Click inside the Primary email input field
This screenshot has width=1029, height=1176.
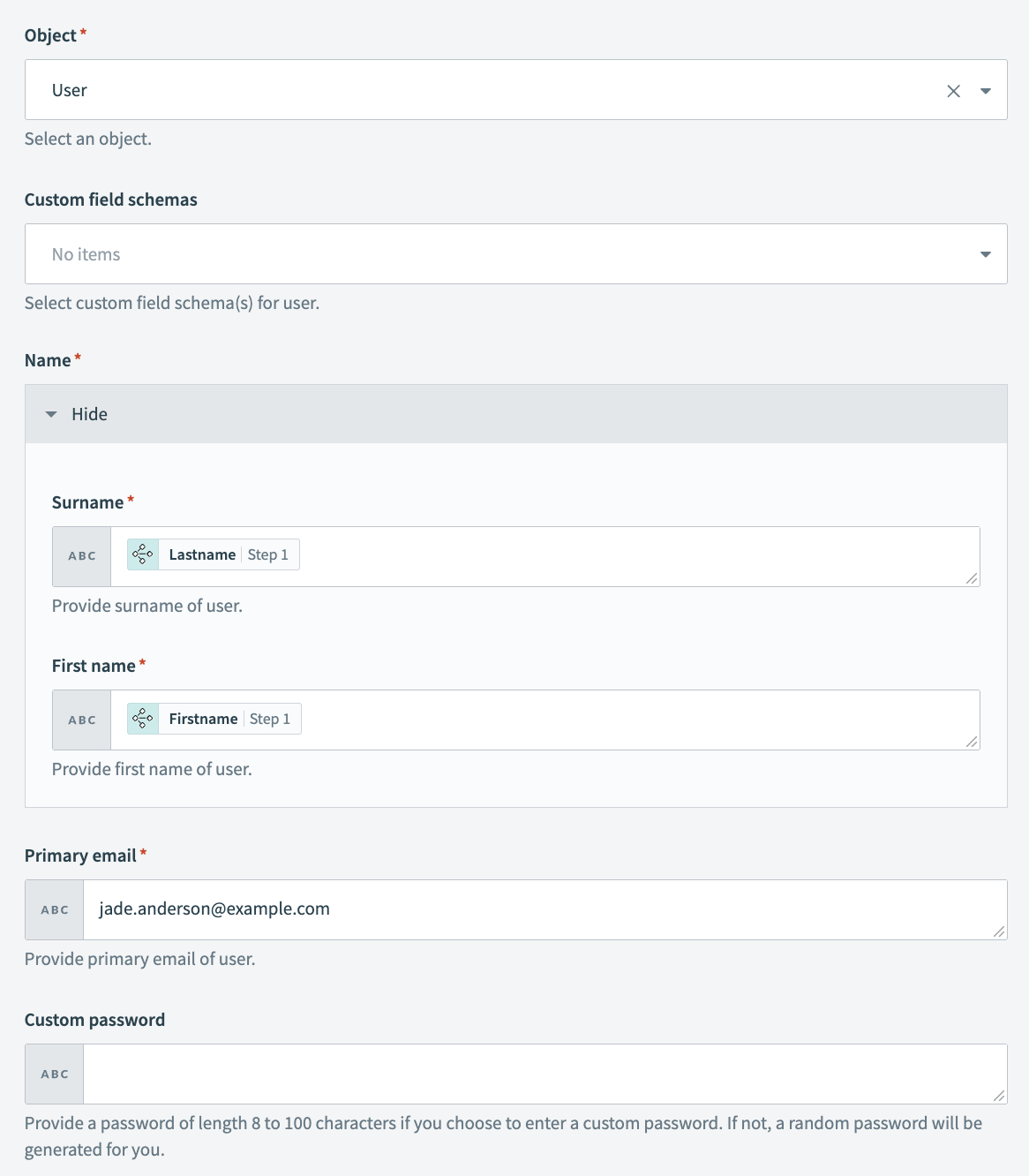click(x=530, y=908)
